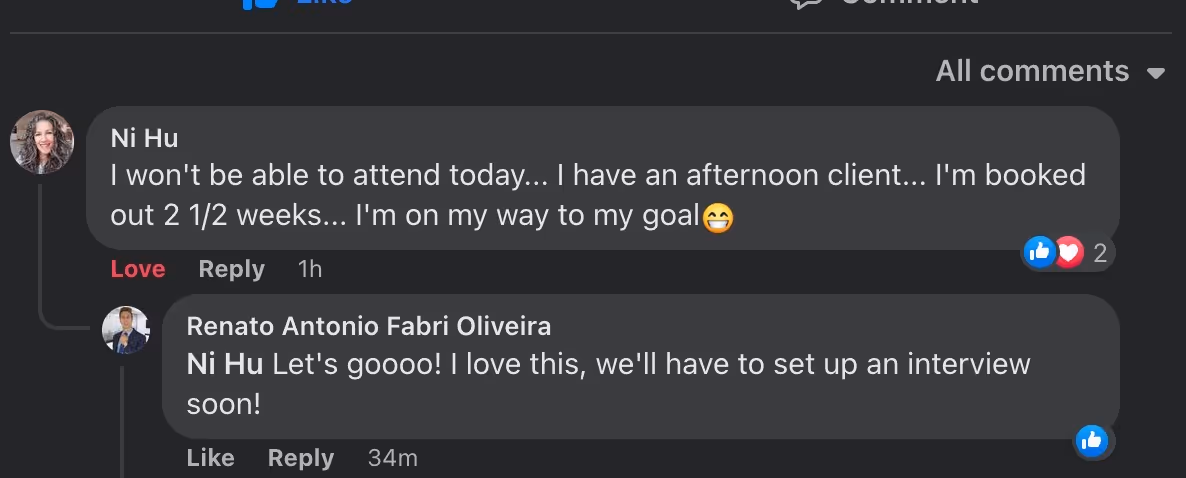The width and height of the screenshot is (1186, 478).
Task: View the 2 reactions count on Ni Hu's comment
Action: (1100, 254)
